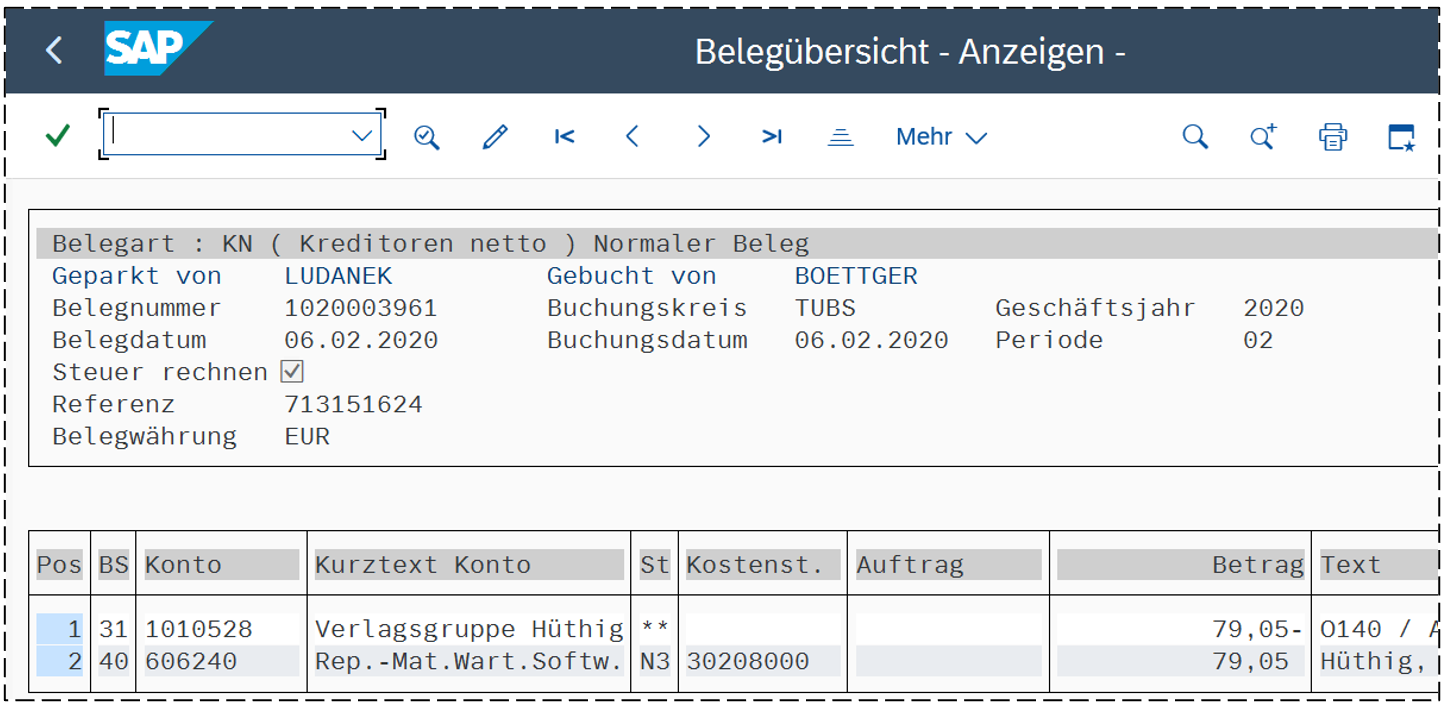Go to previous item arrow
The height and width of the screenshot is (706, 1446).
(632, 137)
